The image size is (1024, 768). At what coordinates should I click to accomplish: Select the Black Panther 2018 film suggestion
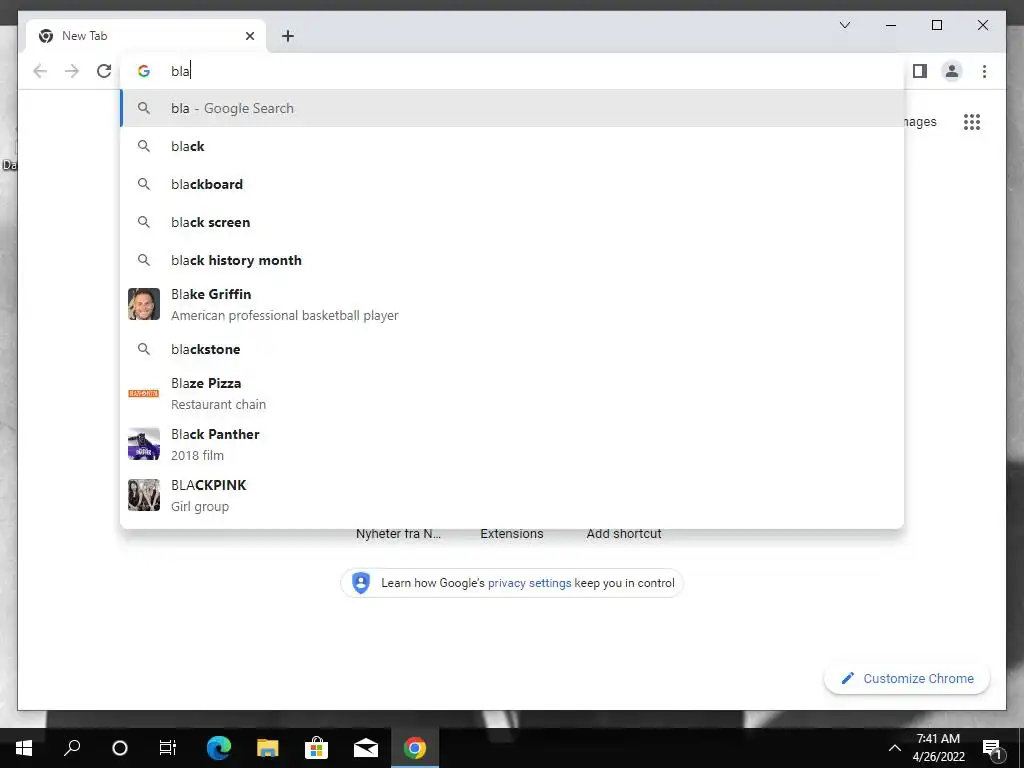(512, 444)
